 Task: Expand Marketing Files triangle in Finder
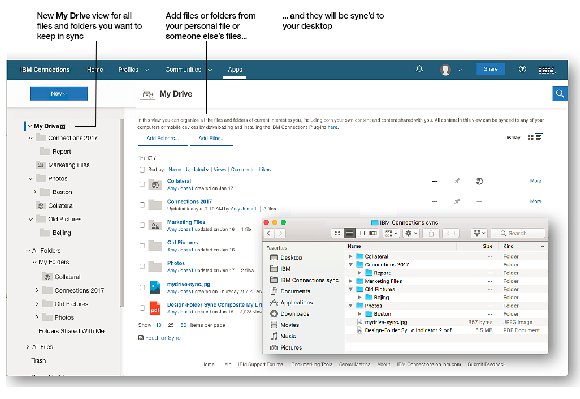coord(350,281)
